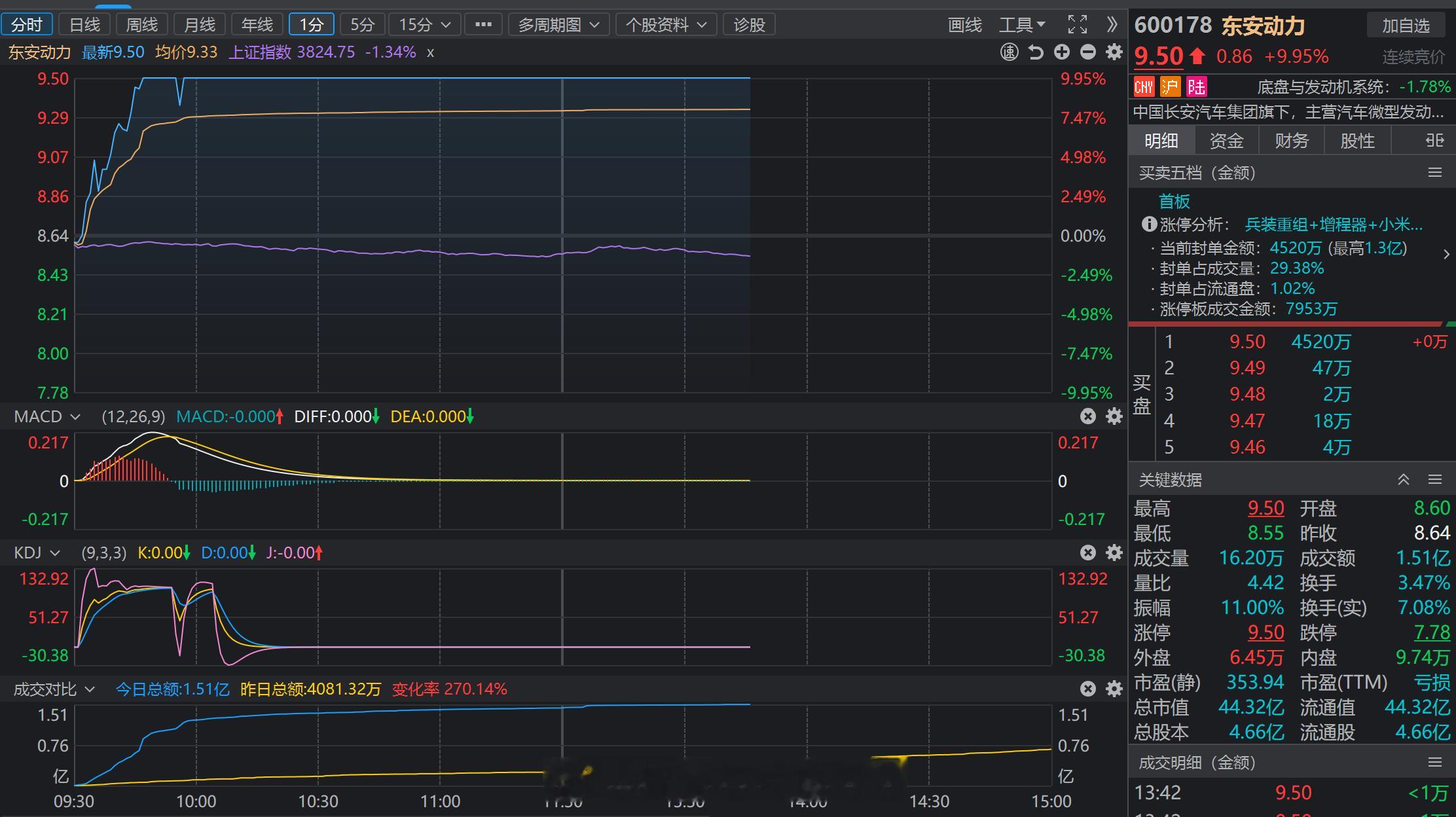Open main chart settings gear
This screenshot has width=1456, height=817.
1114,52
